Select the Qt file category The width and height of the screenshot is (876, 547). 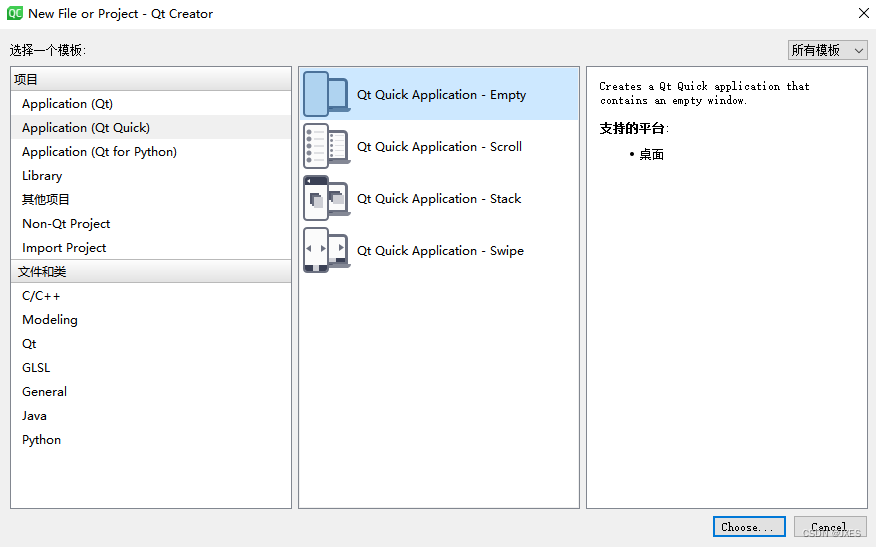click(x=151, y=344)
